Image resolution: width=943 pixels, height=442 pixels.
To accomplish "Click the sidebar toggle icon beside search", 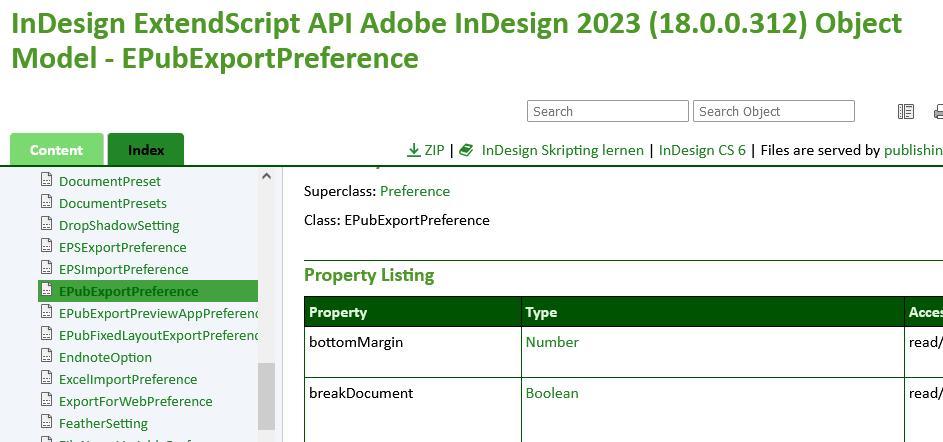I will pos(906,111).
